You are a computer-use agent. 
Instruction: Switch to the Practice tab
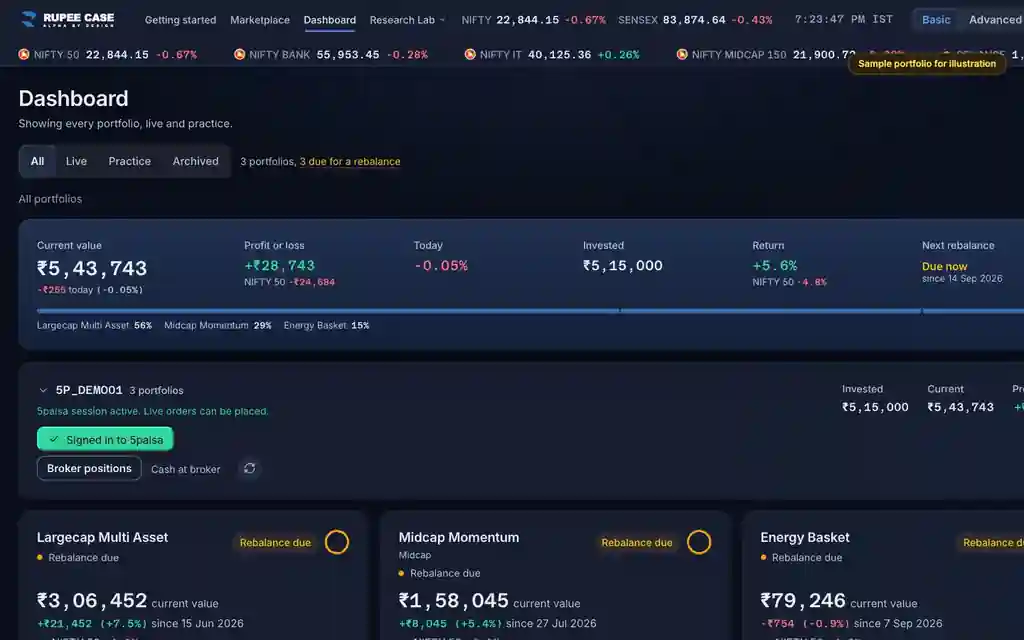pos(129,161)
